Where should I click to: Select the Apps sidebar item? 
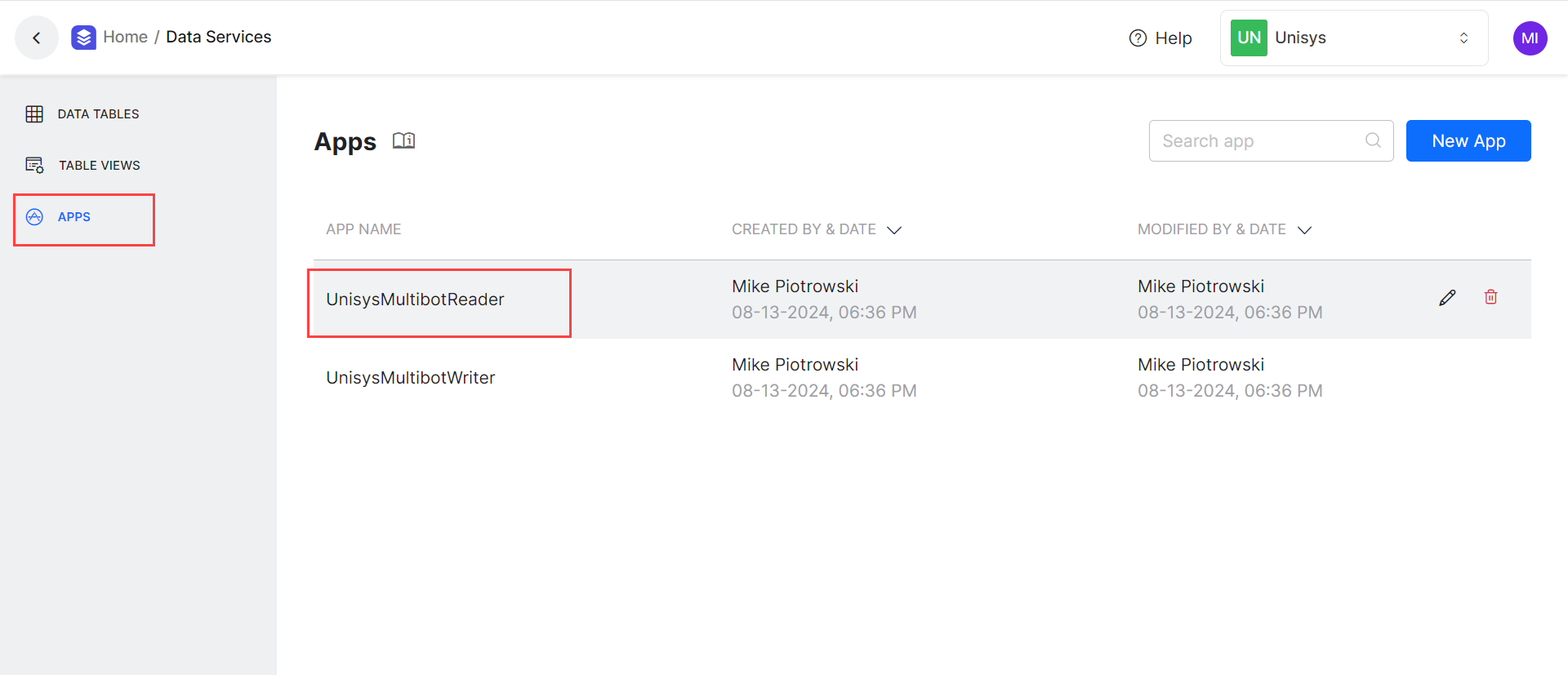coord(74,217)
